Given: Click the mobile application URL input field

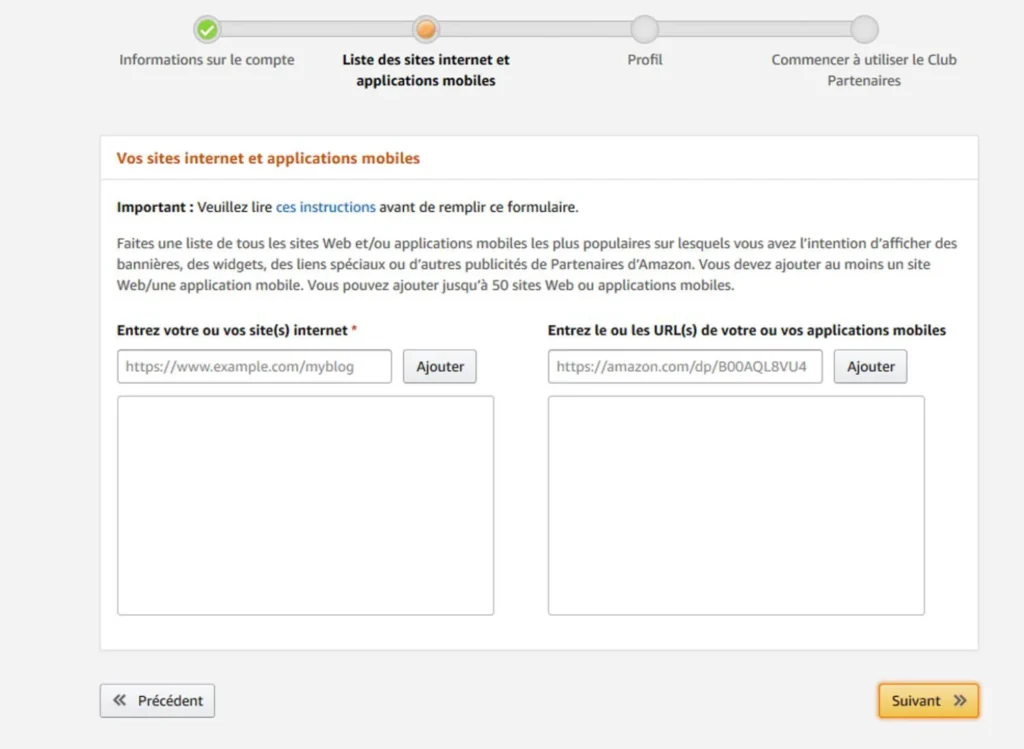Looking at the screenshot, I should pyautogui.click(x=684, y=366).
